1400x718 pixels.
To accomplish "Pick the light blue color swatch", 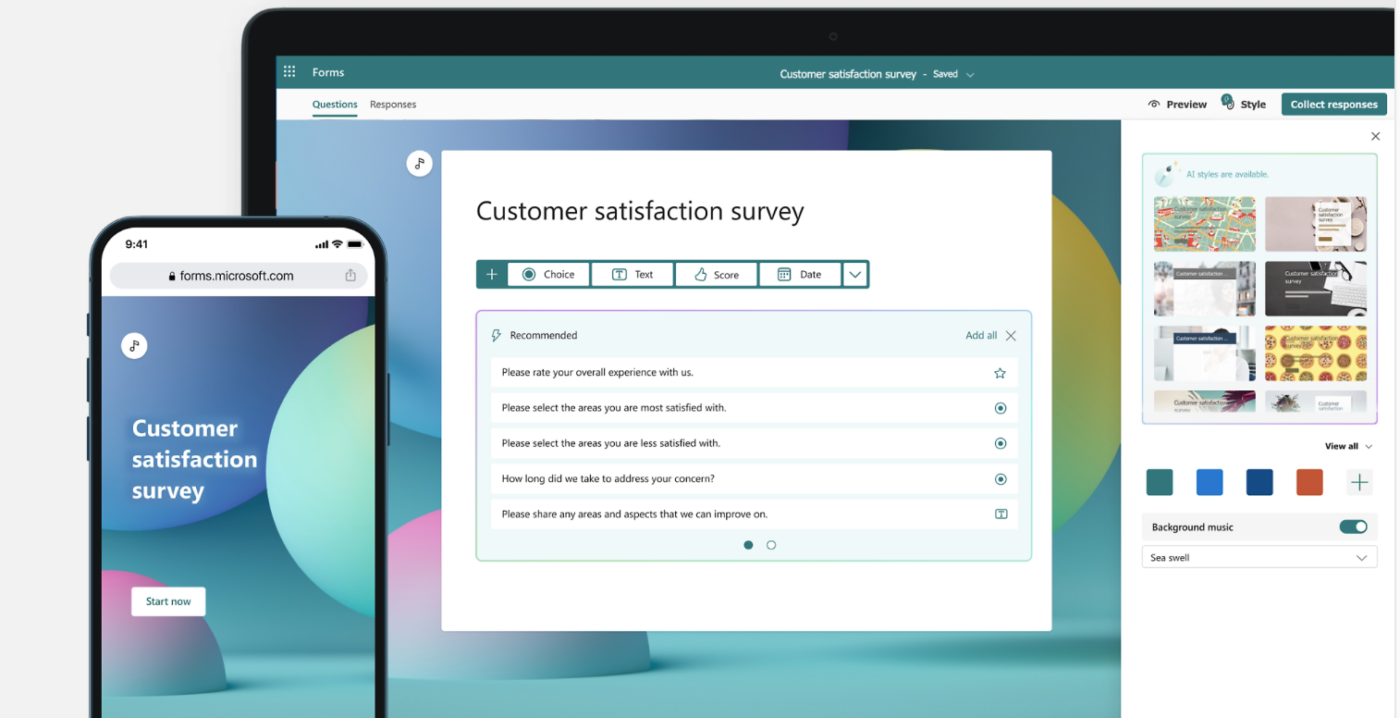I will 1209,482.
